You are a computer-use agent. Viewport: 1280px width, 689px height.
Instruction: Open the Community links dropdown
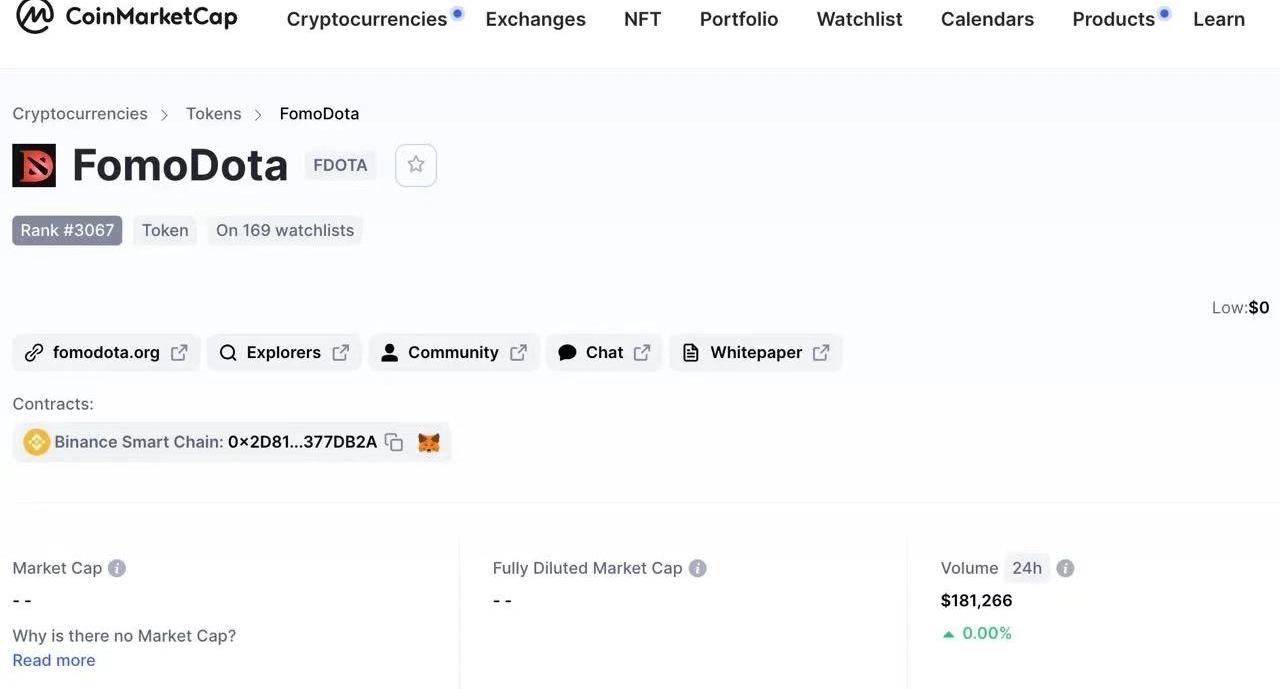(454, 353)
